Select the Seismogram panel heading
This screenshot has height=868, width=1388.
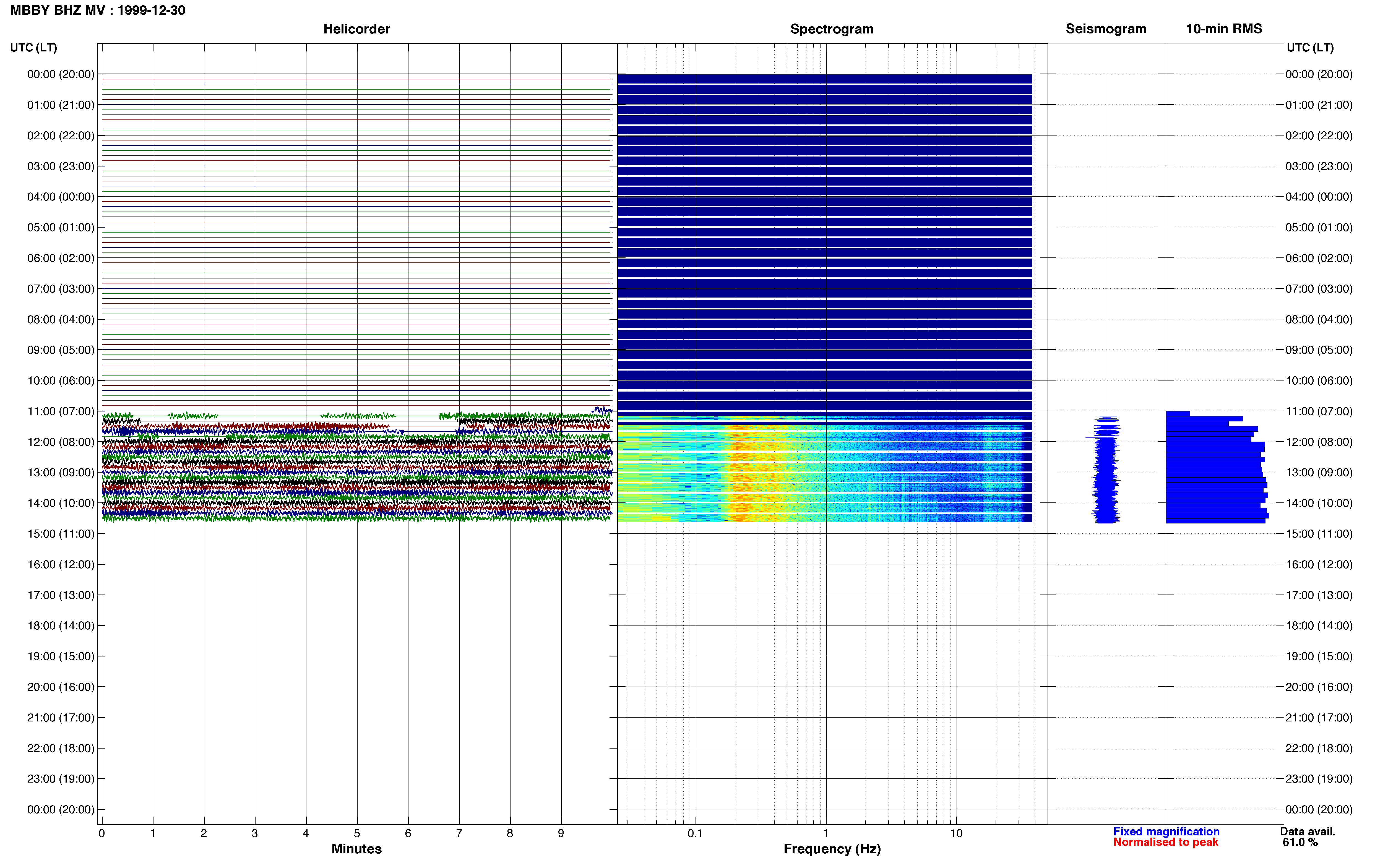[1106, 29]
